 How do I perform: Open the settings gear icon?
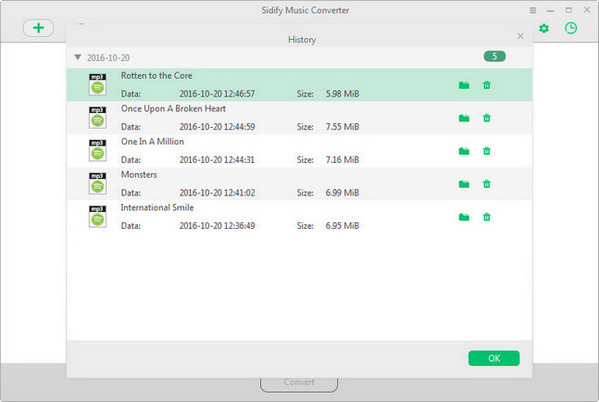click(544, 28)
